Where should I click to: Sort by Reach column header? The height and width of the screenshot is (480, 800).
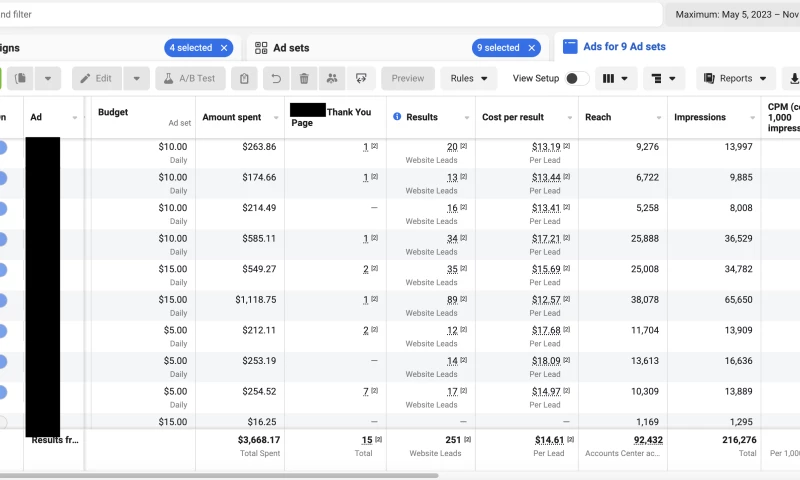[598, 117]
